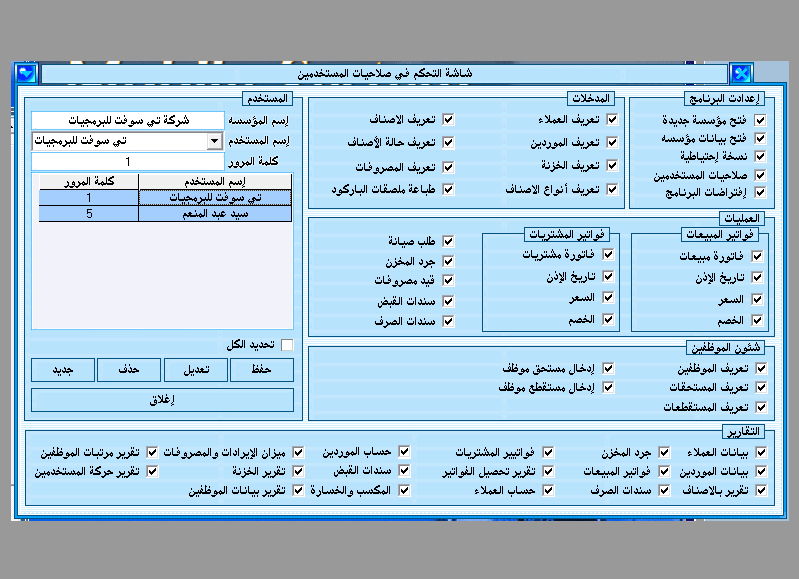The height and width of the screenshot is (579, 799).
Task: Toggle تقرير بيانات الموظفين checkbox
Action: (299, 490)
